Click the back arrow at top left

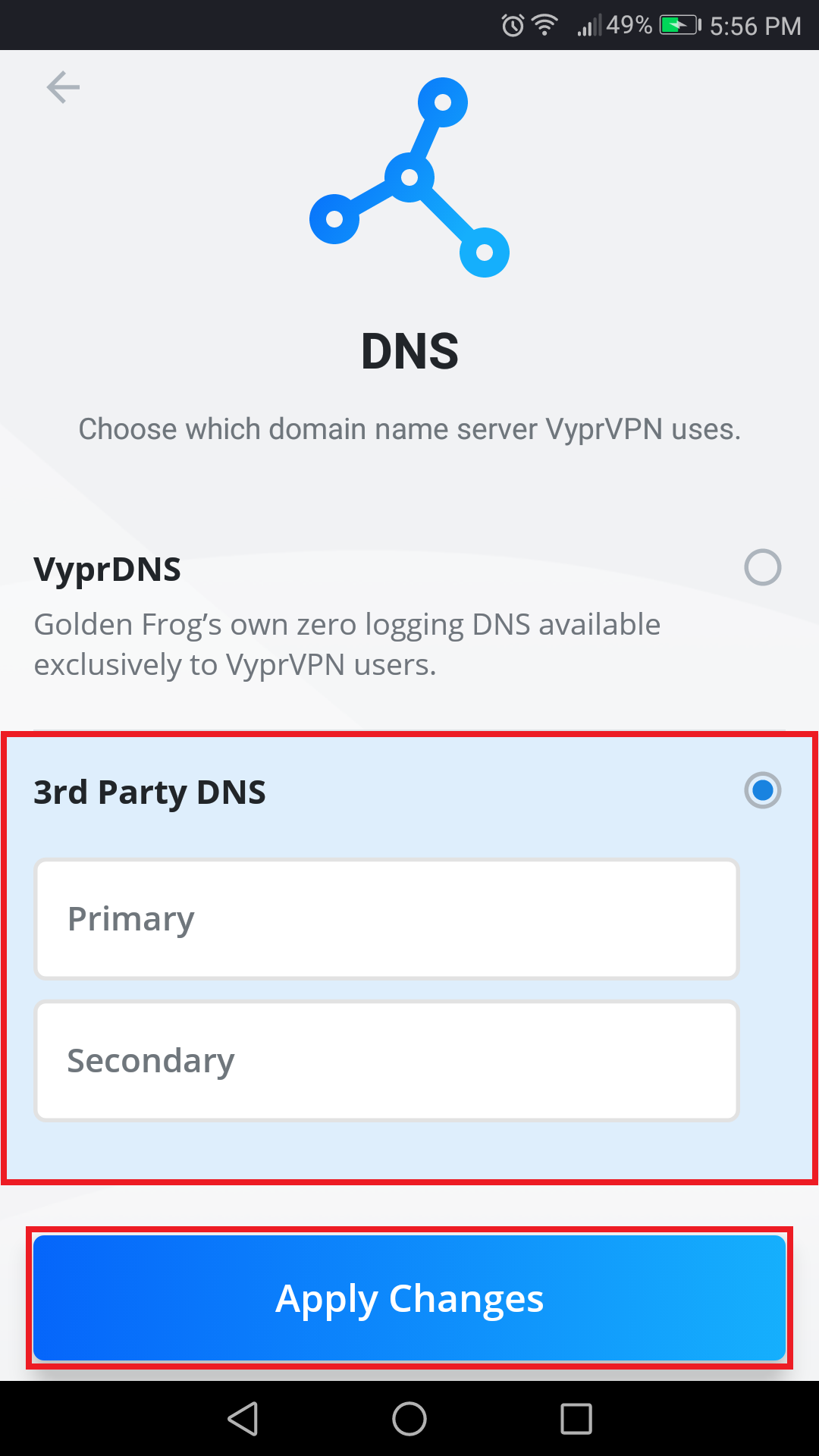[63, 87]
